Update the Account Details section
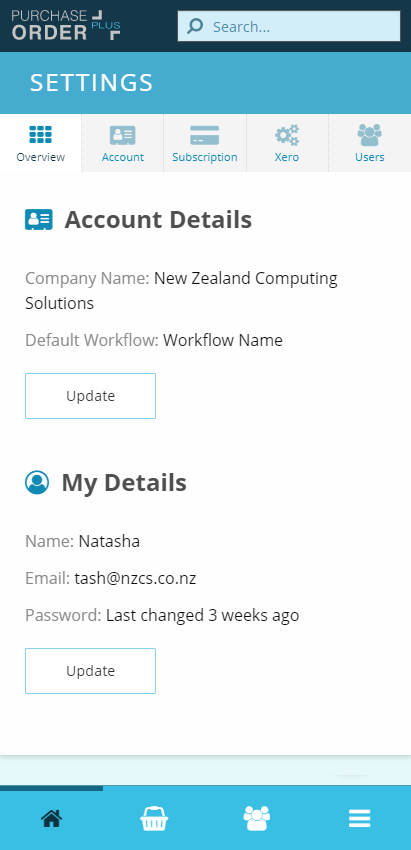 pos(91,396)
